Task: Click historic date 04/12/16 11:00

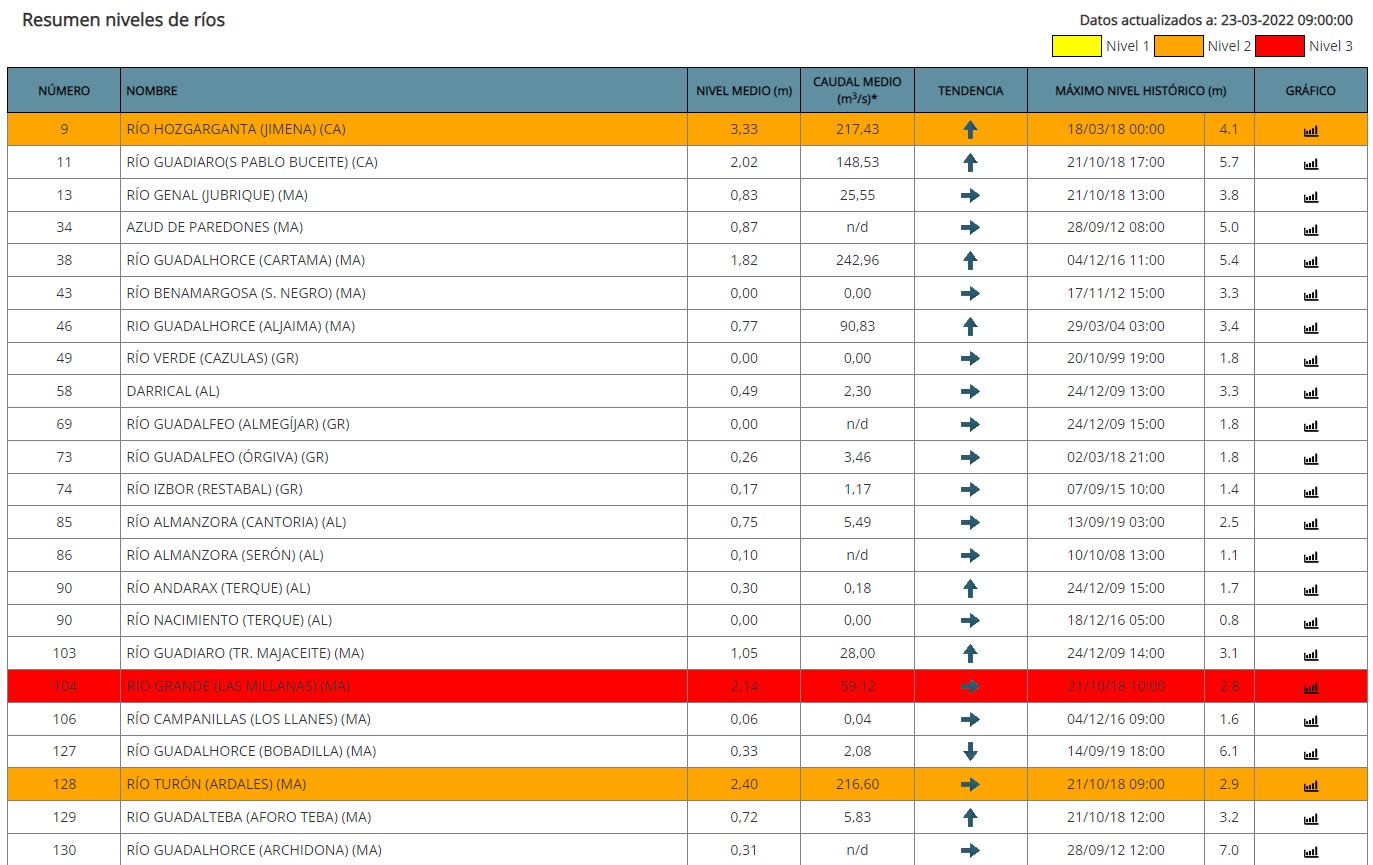Action: coord(1115,260)
